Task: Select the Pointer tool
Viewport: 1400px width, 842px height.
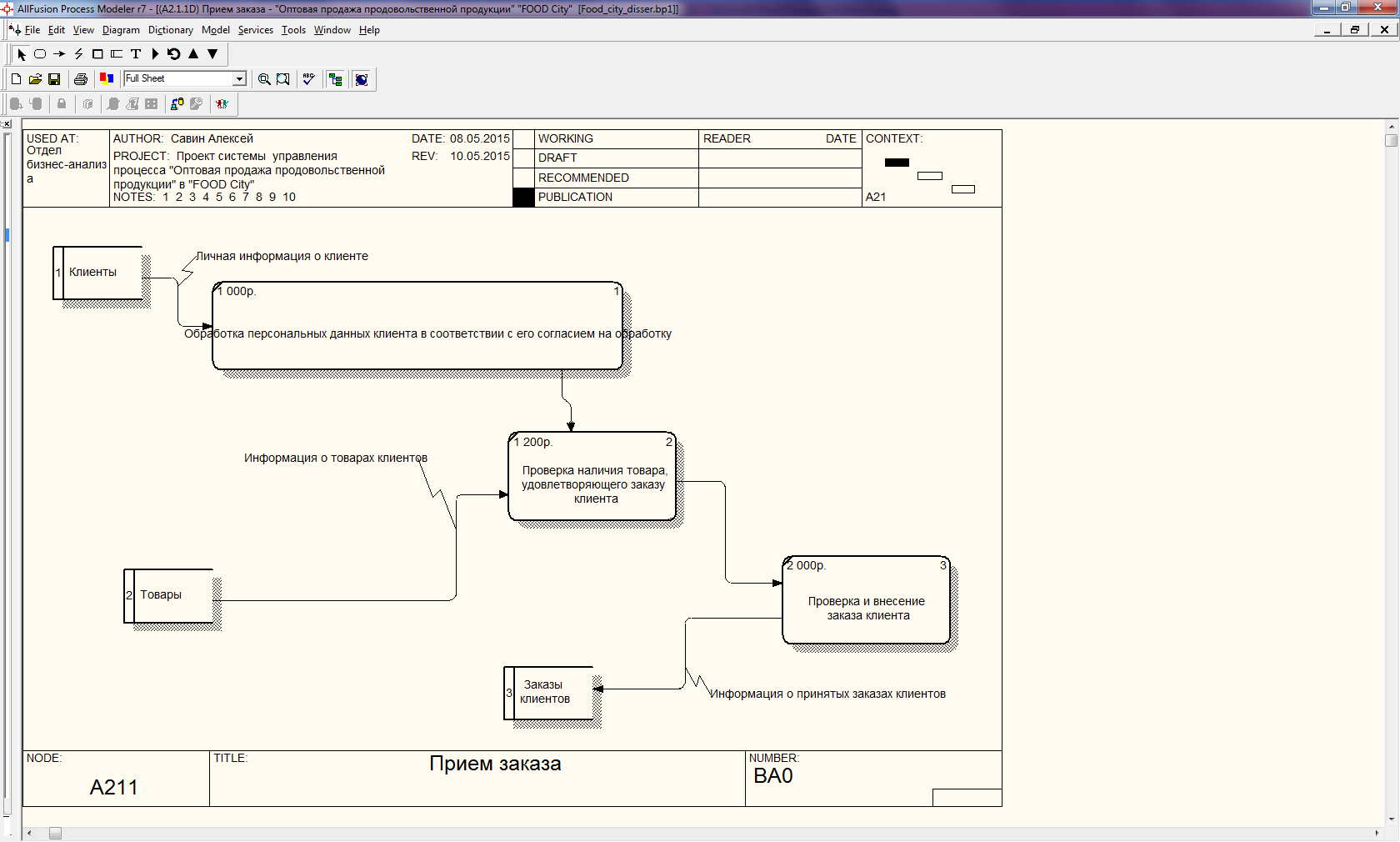Action: (x=22, y=54)
